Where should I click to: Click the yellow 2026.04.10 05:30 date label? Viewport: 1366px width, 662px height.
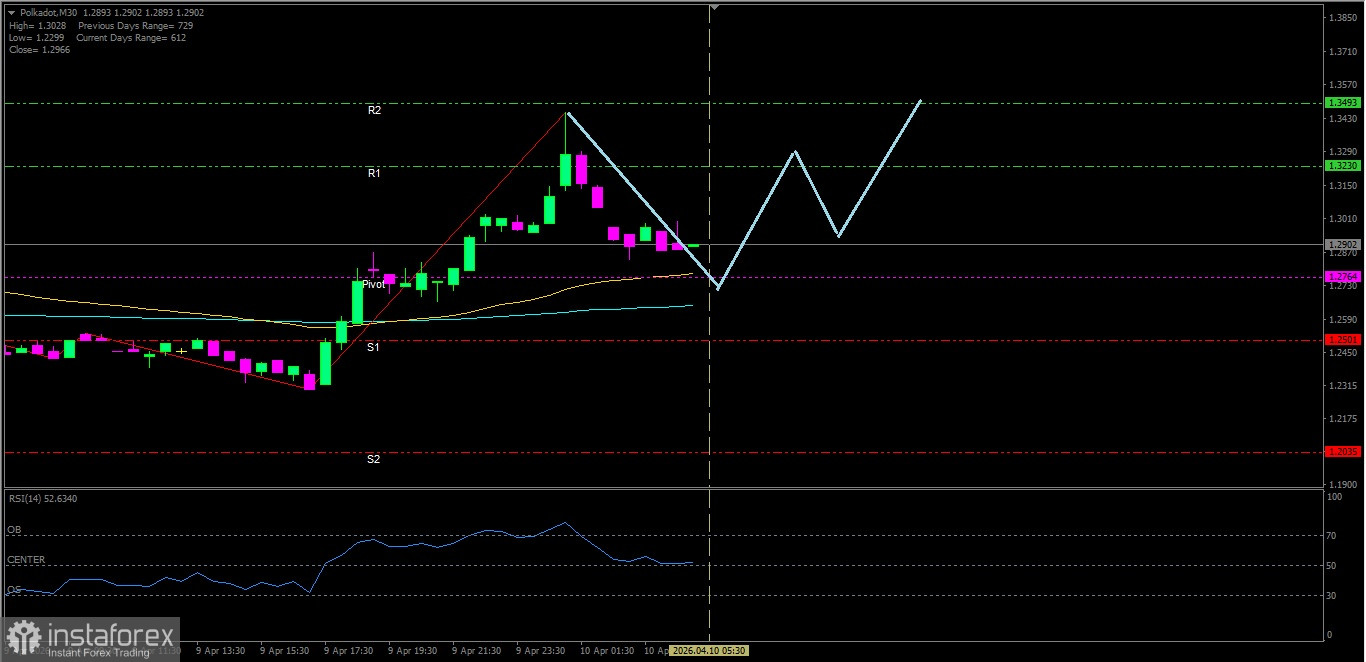pos(708,650)
